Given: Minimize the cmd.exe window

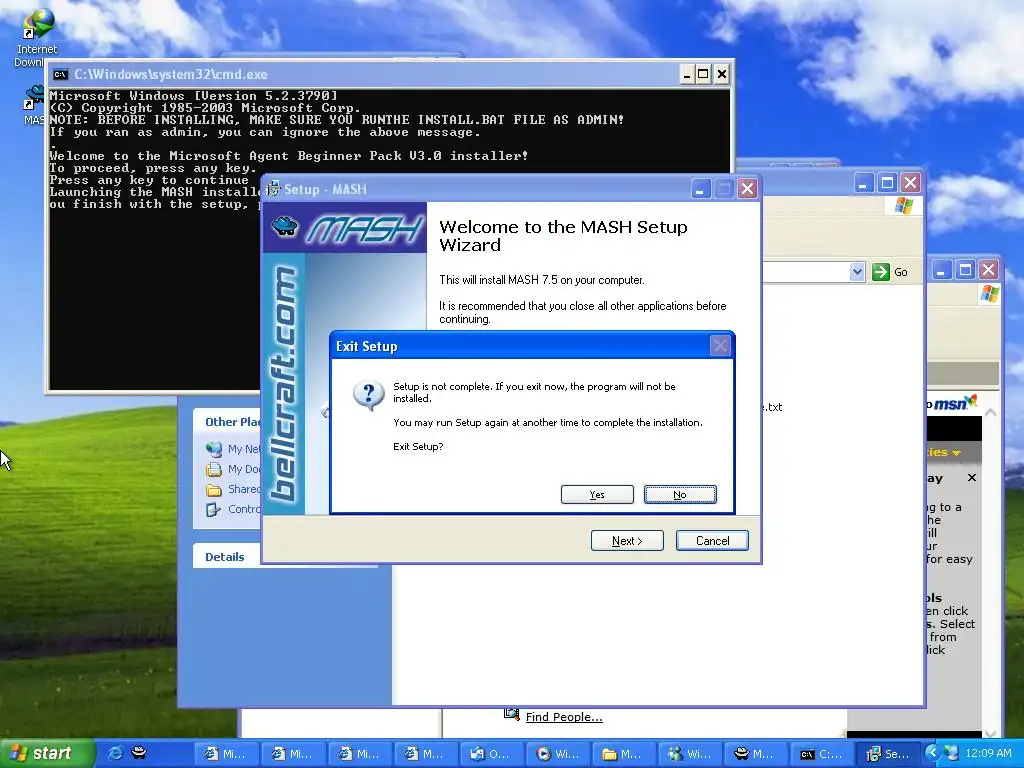Looking at the screenshot, I should [686, 74].
